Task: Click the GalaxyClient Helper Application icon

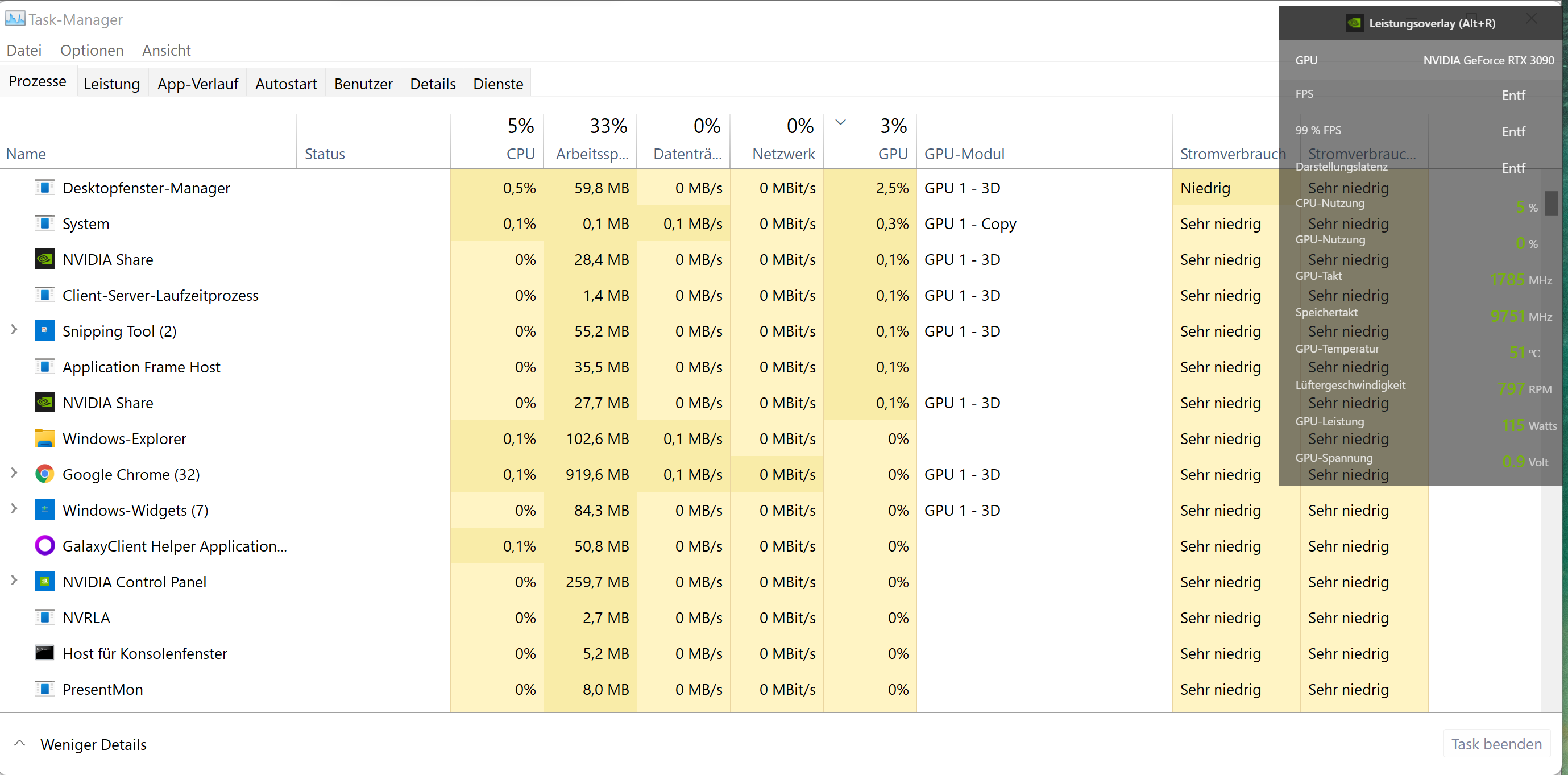Action: coord(44,545)
